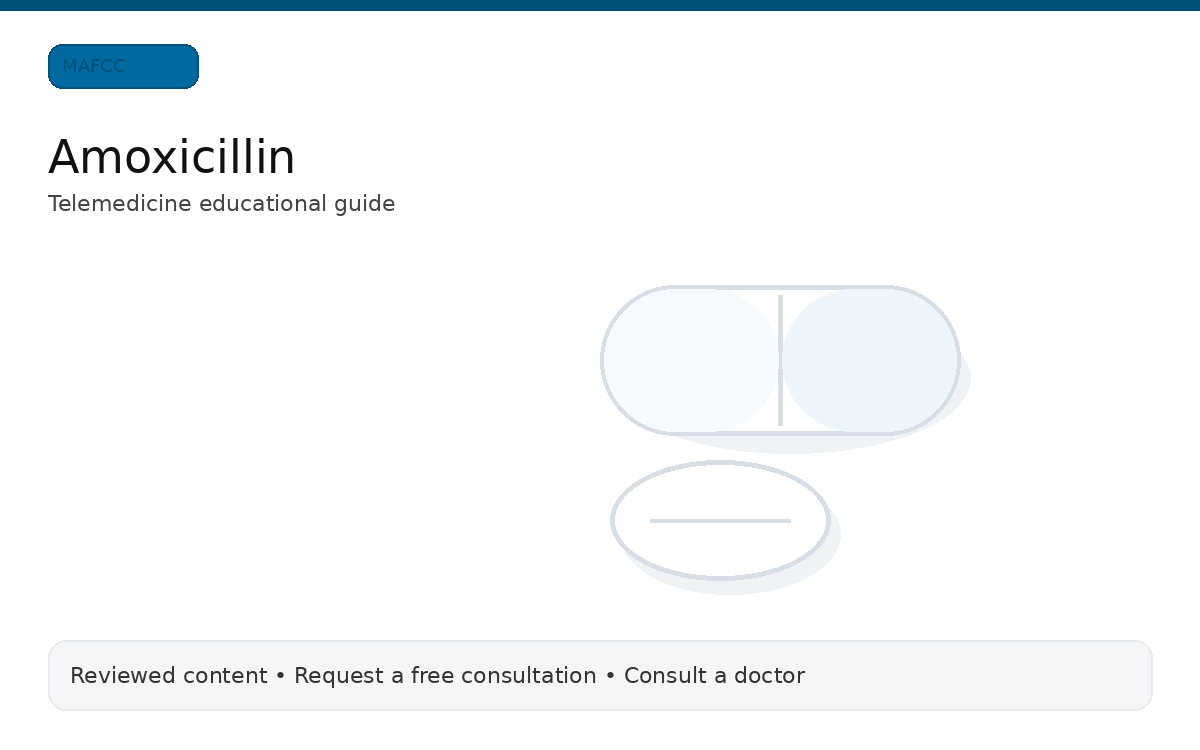
Task: Select the MAFCC badge
Action: 123,66
